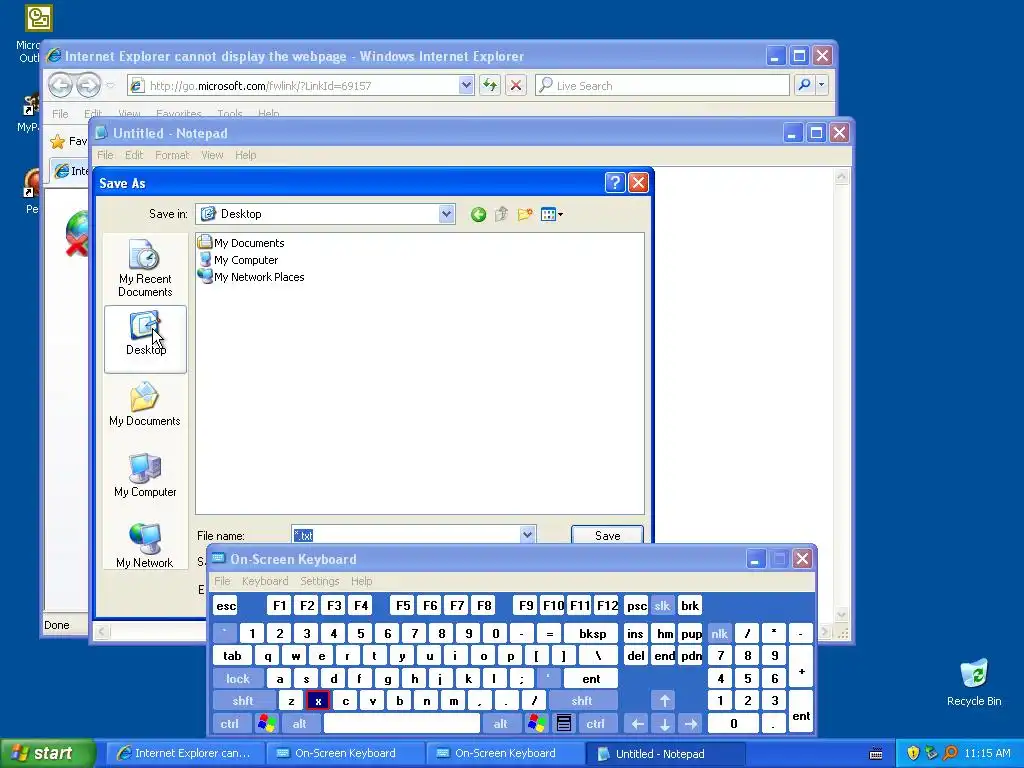Screen dimensions: 1024x768
Task: Click the esc key on On-Screen Keyboard
Action: 226,605
